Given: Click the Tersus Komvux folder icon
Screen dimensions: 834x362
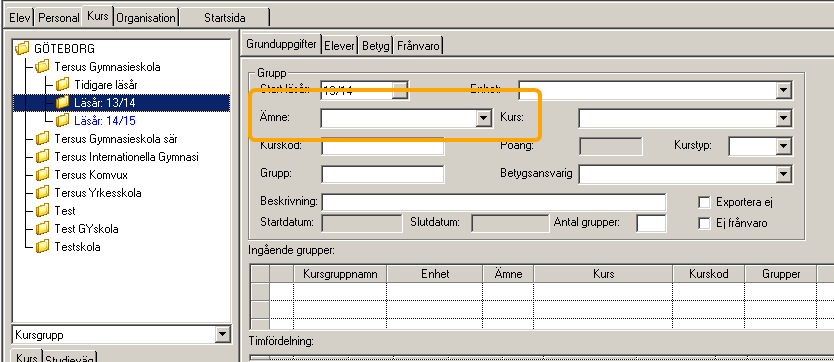Looking at the screenshot, I should (42, 175).
